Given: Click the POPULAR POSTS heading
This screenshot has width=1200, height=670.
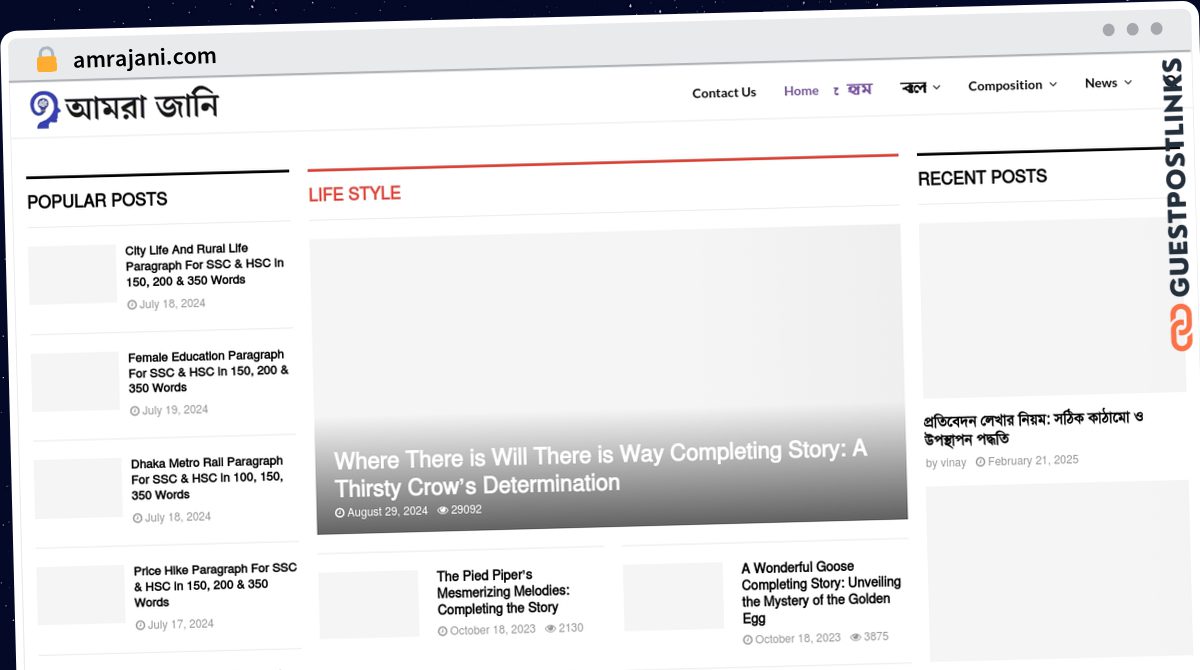Looking at the screenshot, I should tap(97, 200).
